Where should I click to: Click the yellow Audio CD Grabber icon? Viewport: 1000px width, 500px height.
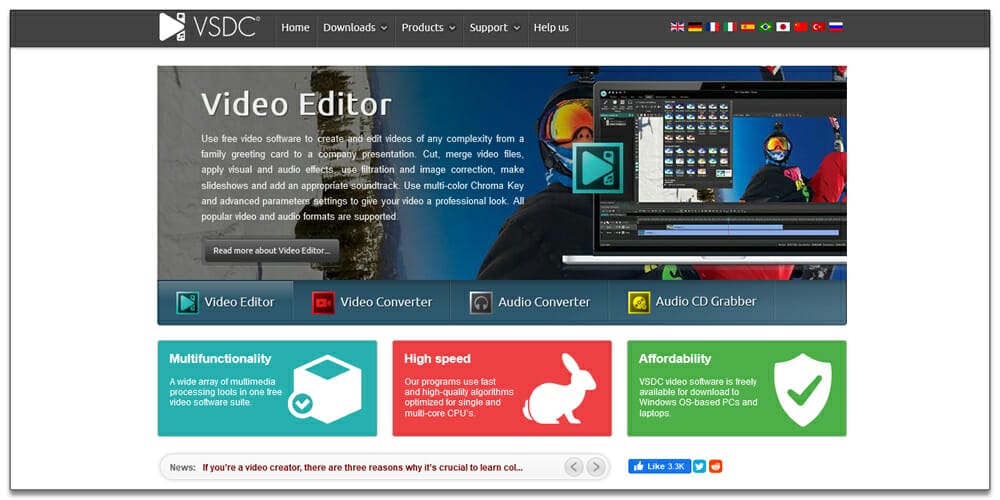click(639, 302)
